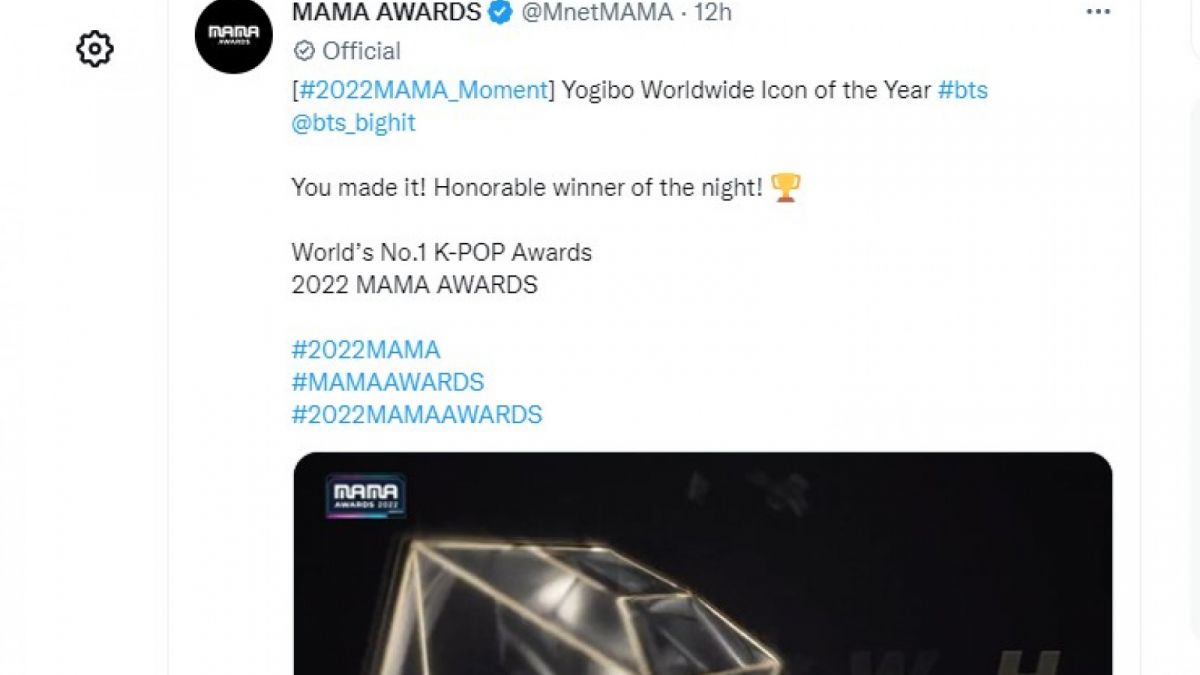Screen dimensions: 1200x675
Task: Open the settings gear icon
Action: pos(95,47)
